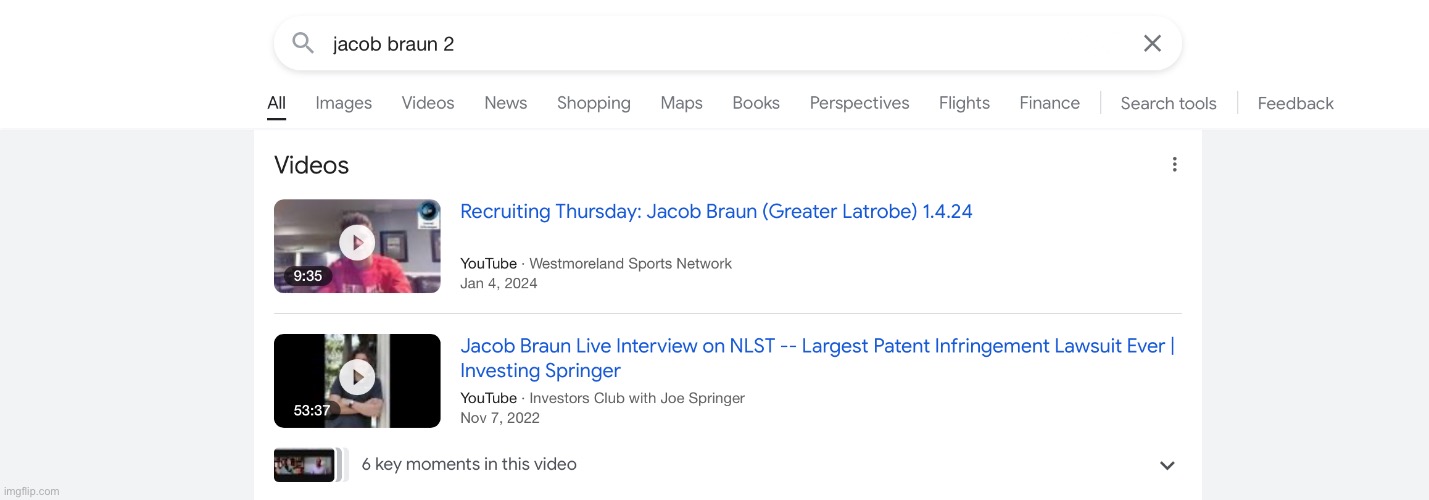Screen dimensions: 1429x500
Task: Click the search magnifier icon
Action: pyautogui.click(x=303, y=43)
